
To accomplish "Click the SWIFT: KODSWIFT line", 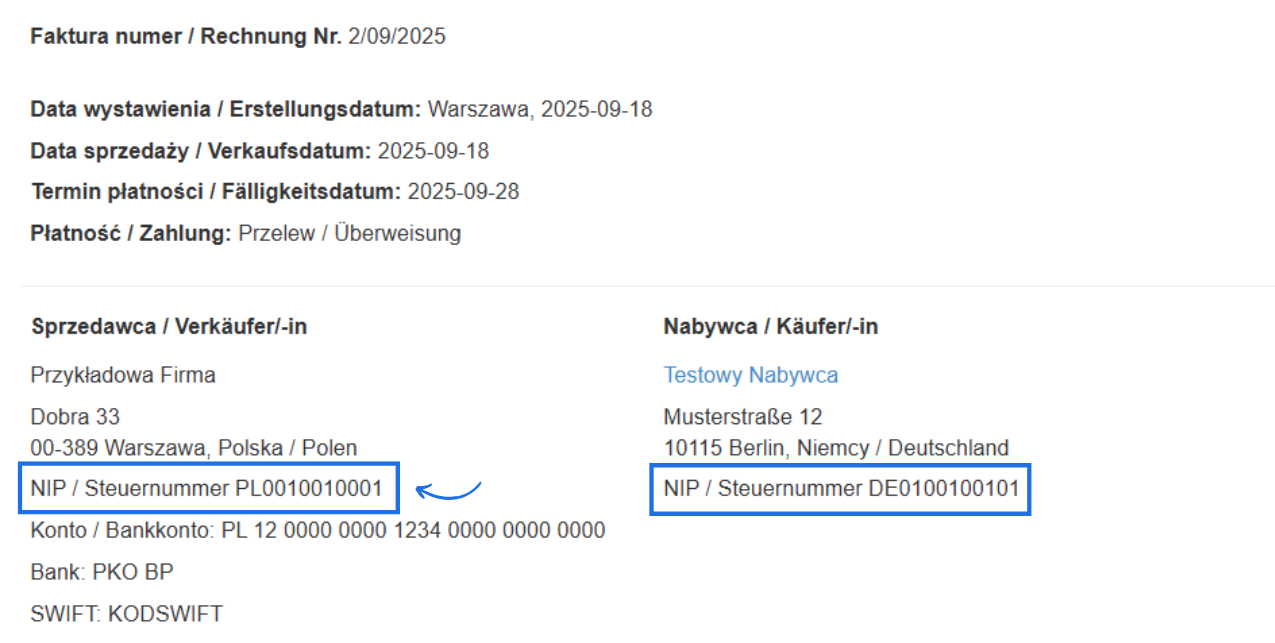I will click(127, 613).
